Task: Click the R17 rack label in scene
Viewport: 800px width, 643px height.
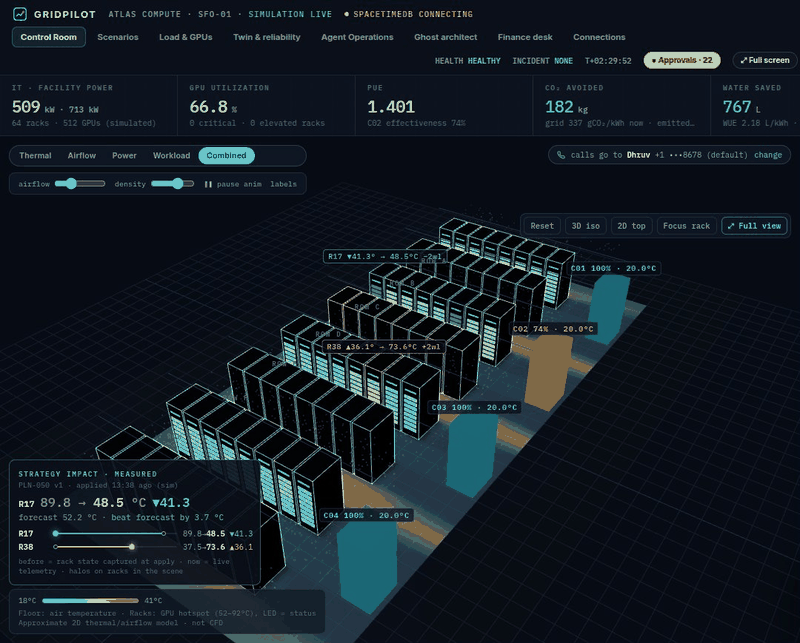Action: click(x=385, y=256)
